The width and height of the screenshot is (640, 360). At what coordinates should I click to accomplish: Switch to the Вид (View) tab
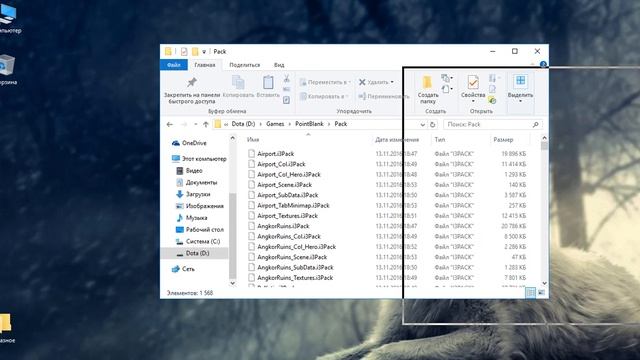(279, 65)
